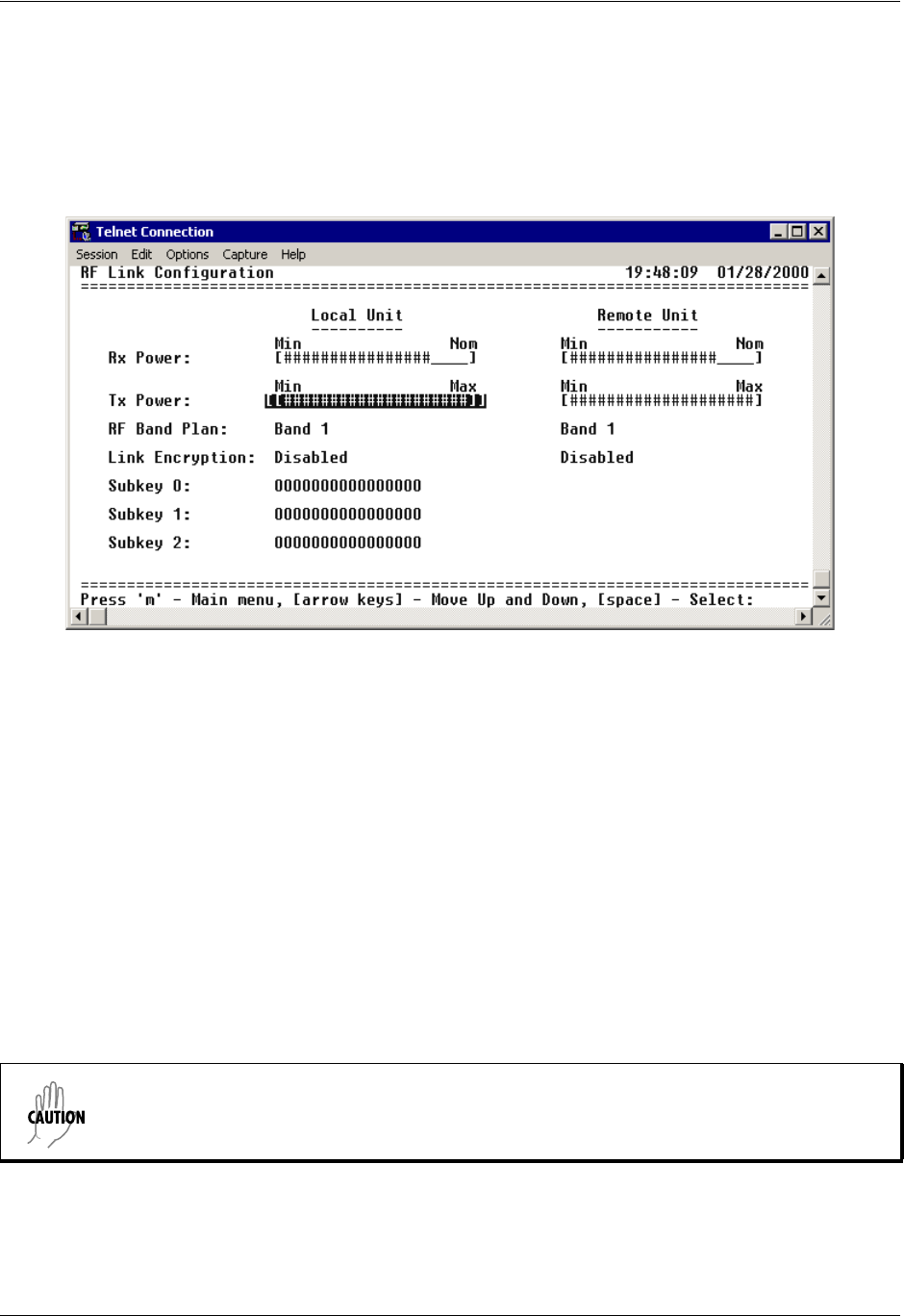This screenshot has width=904, height=1316.
Task: Click the time '19:48:09' display
Action: (662, 273)
